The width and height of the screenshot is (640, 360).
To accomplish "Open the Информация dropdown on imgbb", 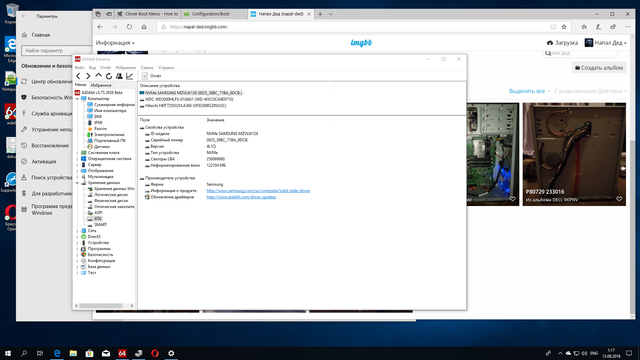I will 115,43.
